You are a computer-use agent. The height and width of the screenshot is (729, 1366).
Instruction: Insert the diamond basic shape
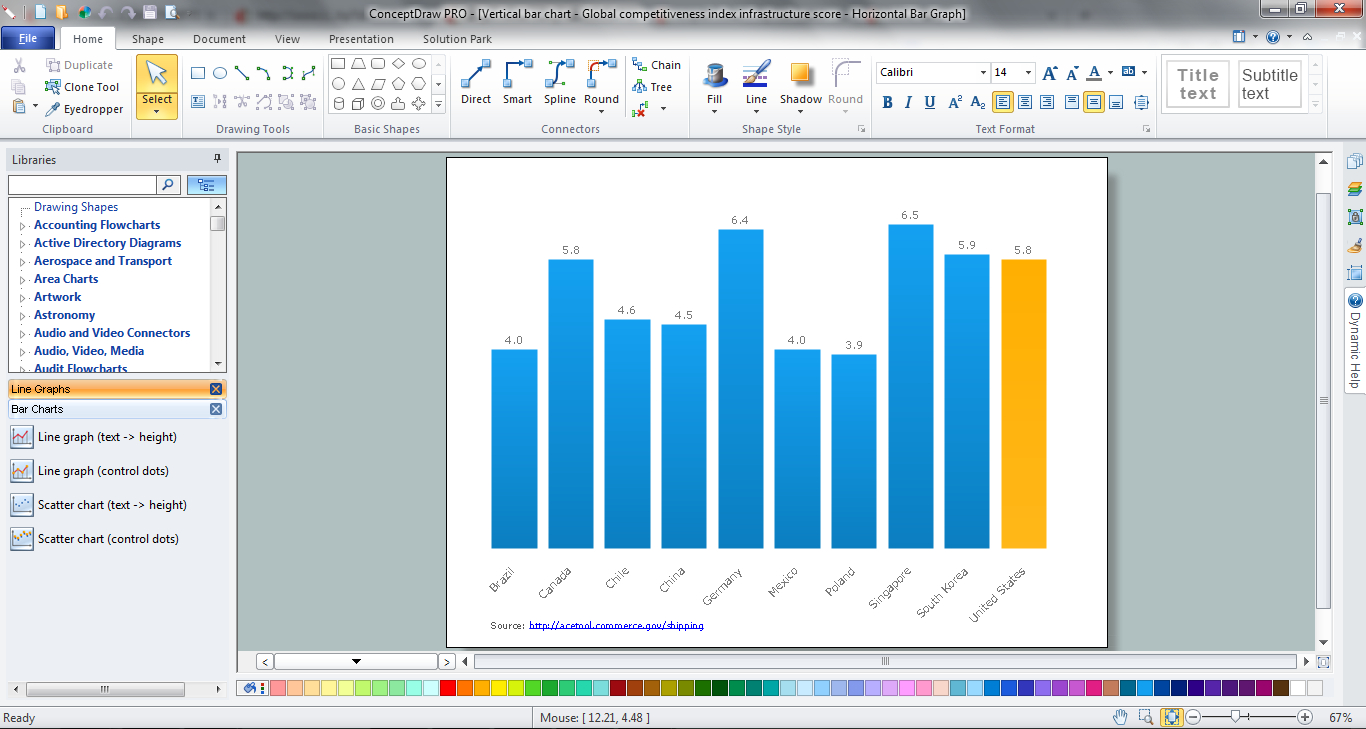pyautogui.click(x=398, y=64)
